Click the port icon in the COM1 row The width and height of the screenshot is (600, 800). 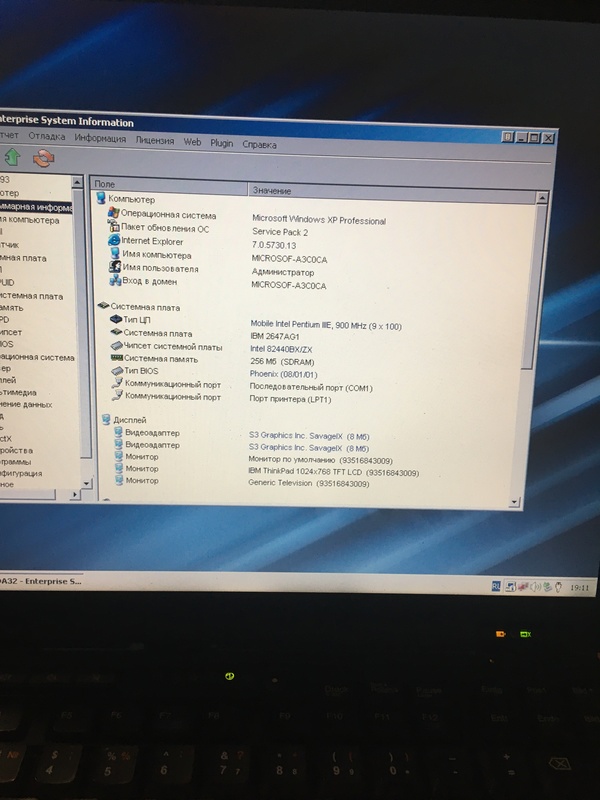tap(117, 383)
